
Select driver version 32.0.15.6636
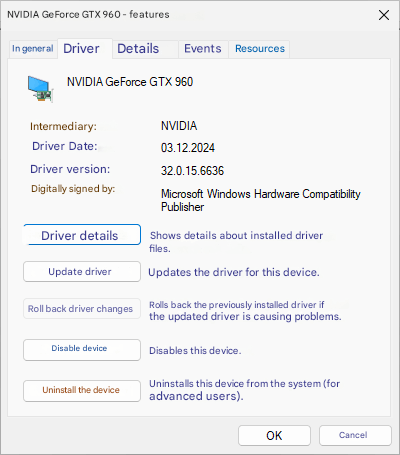192,171
